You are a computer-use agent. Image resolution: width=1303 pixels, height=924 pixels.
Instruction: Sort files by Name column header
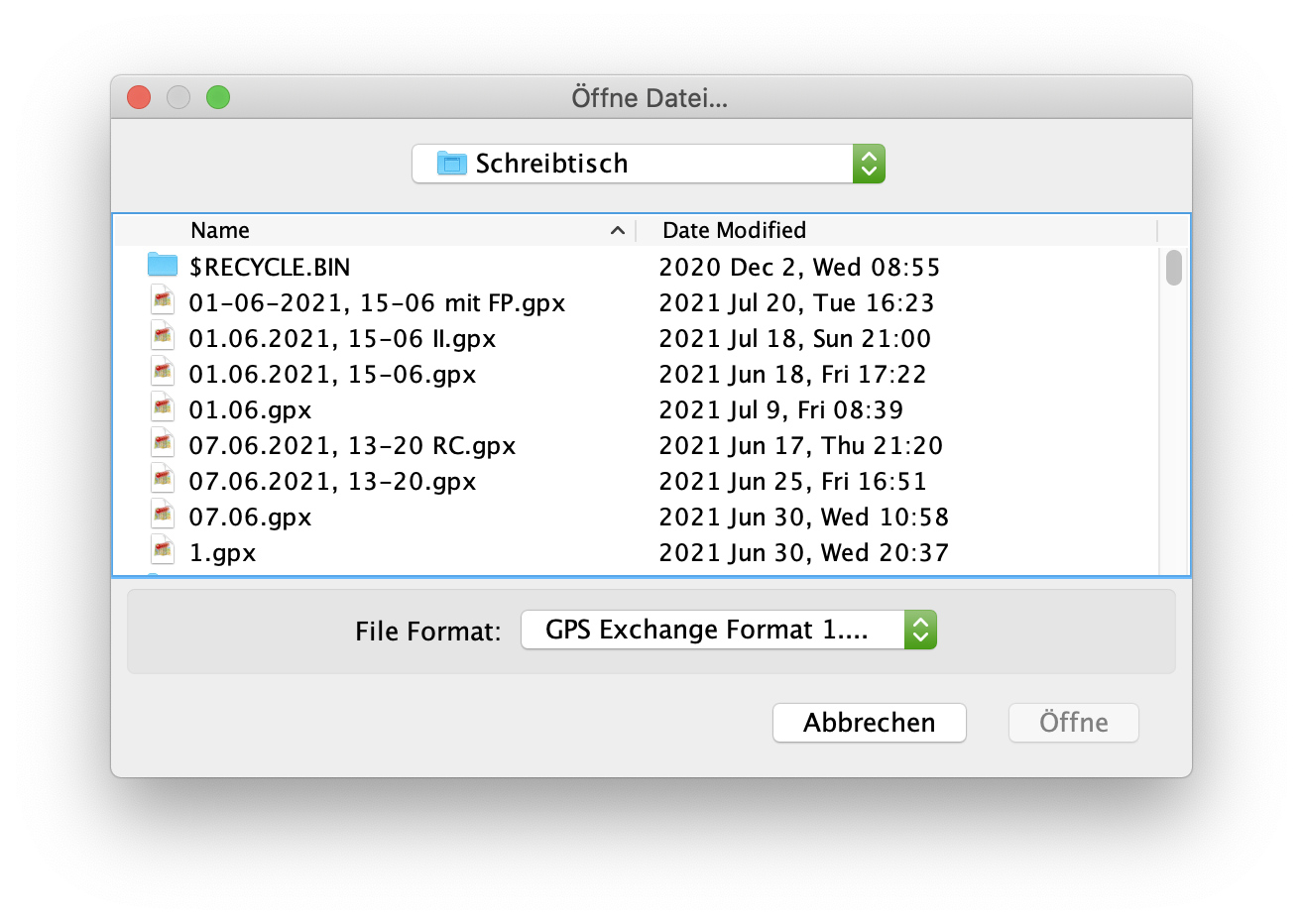[x=220, y=230]
